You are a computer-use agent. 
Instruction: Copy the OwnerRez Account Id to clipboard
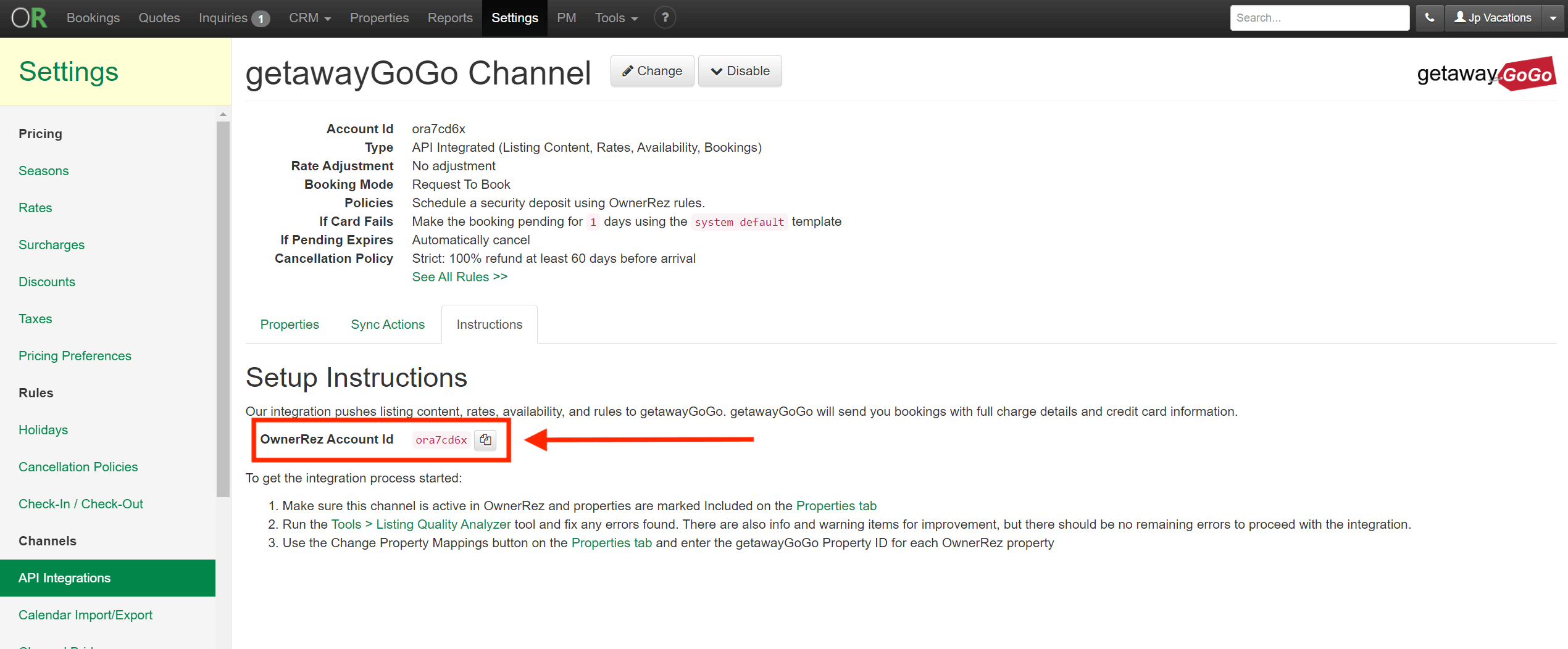485,440
